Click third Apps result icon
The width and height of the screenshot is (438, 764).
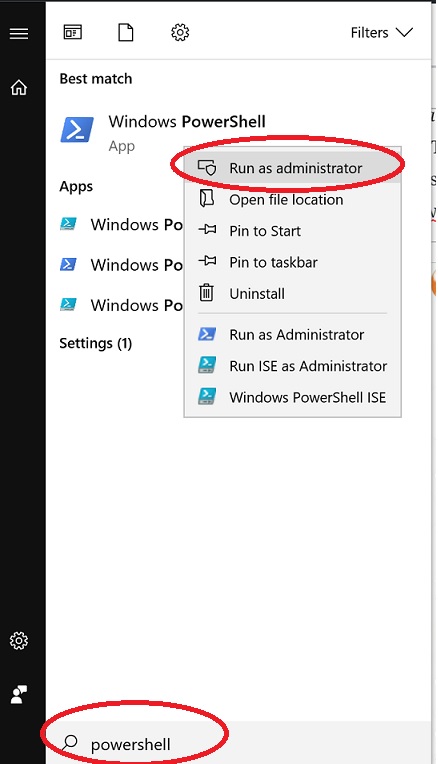(68, 304)
